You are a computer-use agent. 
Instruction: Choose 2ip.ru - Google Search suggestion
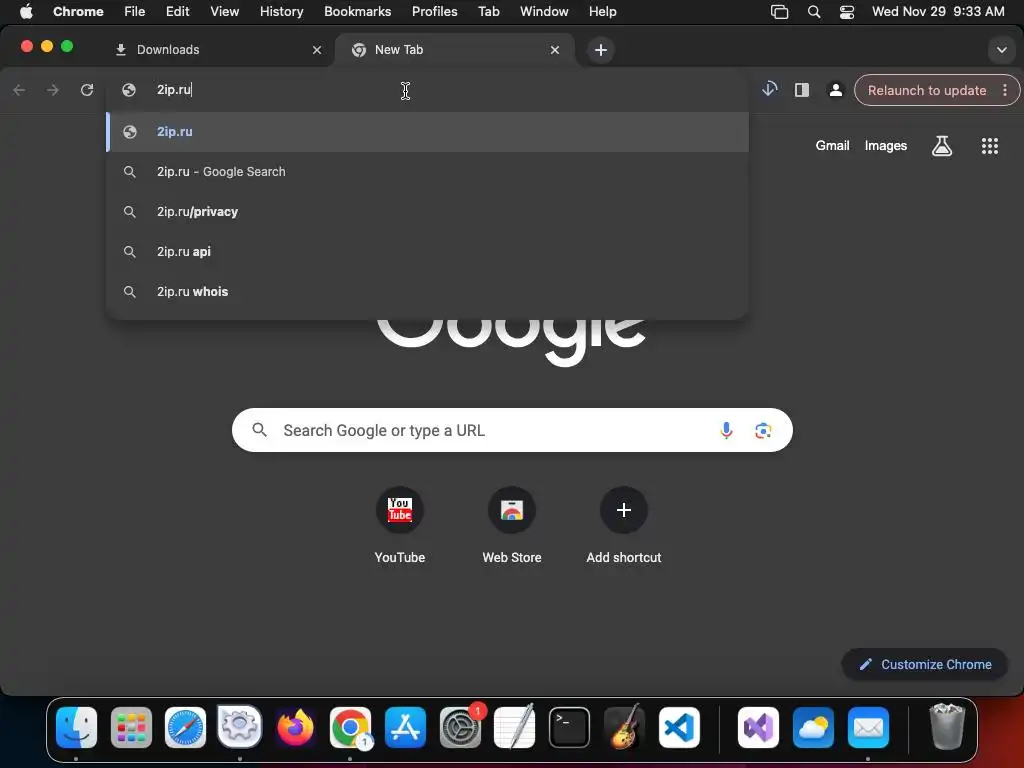pos(427,172)
